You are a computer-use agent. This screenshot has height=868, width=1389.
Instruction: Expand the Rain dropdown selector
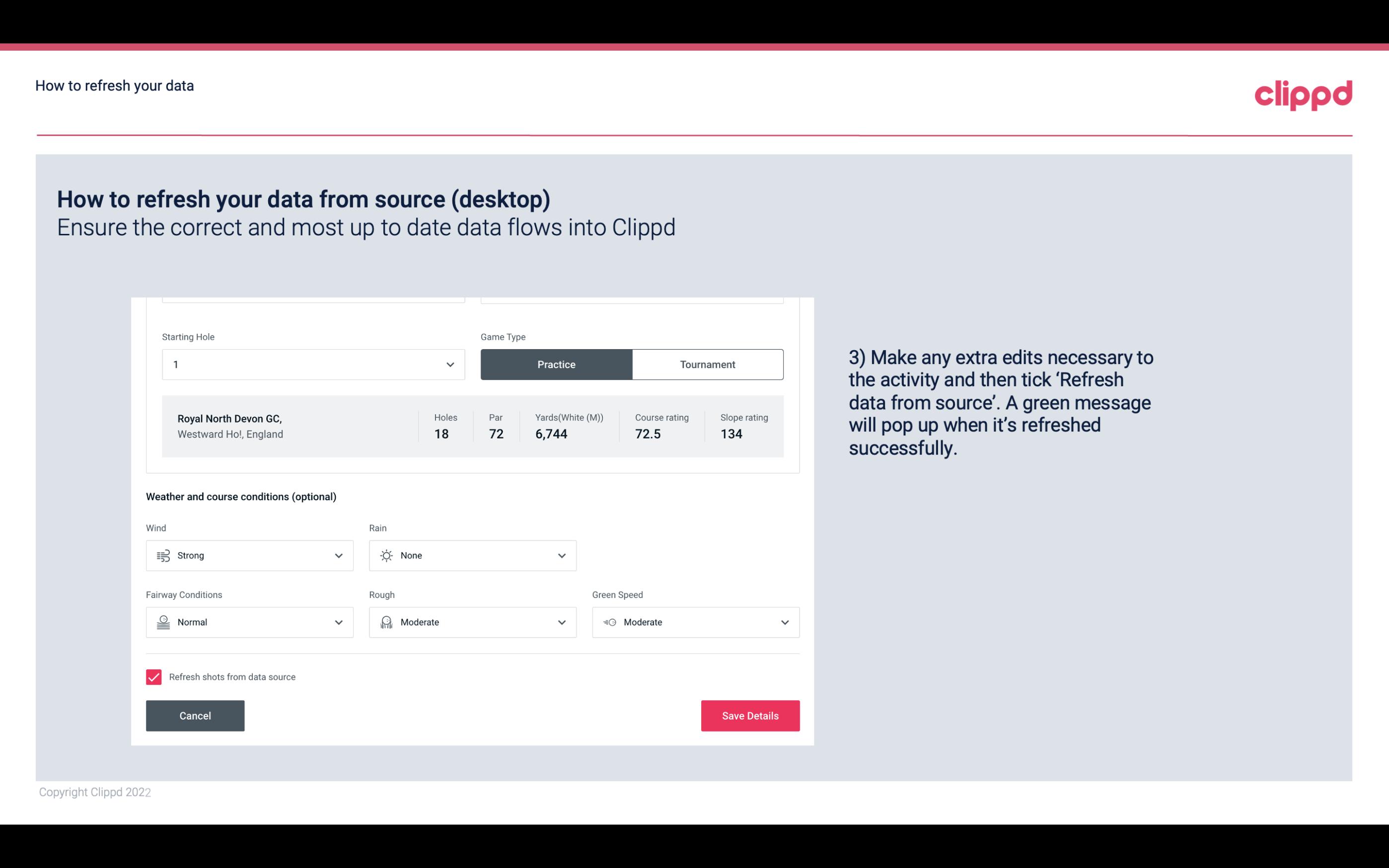click(x=562, y=555)
